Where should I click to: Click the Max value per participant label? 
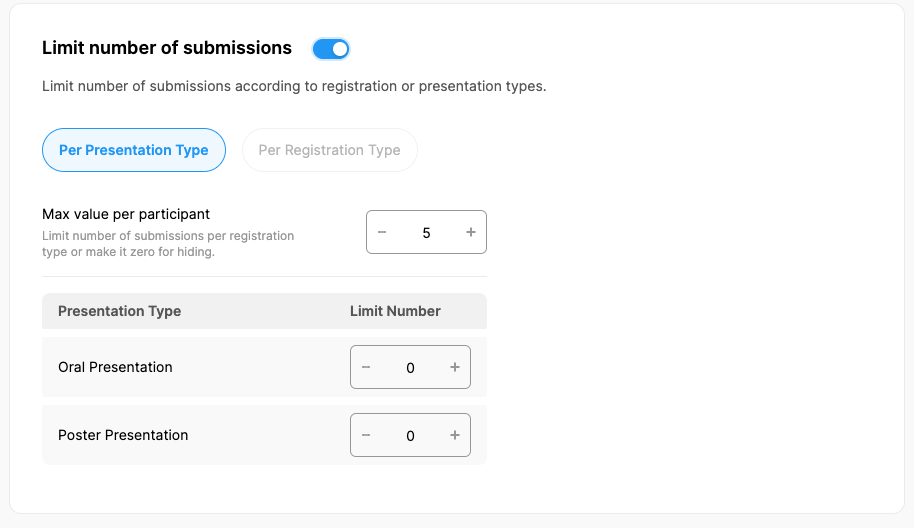(x=126, y=214)
